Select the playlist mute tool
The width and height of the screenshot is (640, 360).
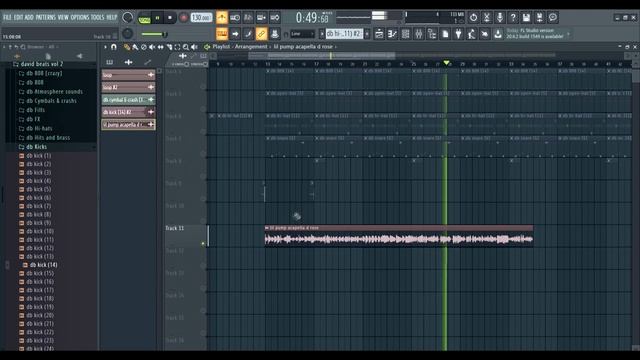pyautogui.click(x=152, y=47)
